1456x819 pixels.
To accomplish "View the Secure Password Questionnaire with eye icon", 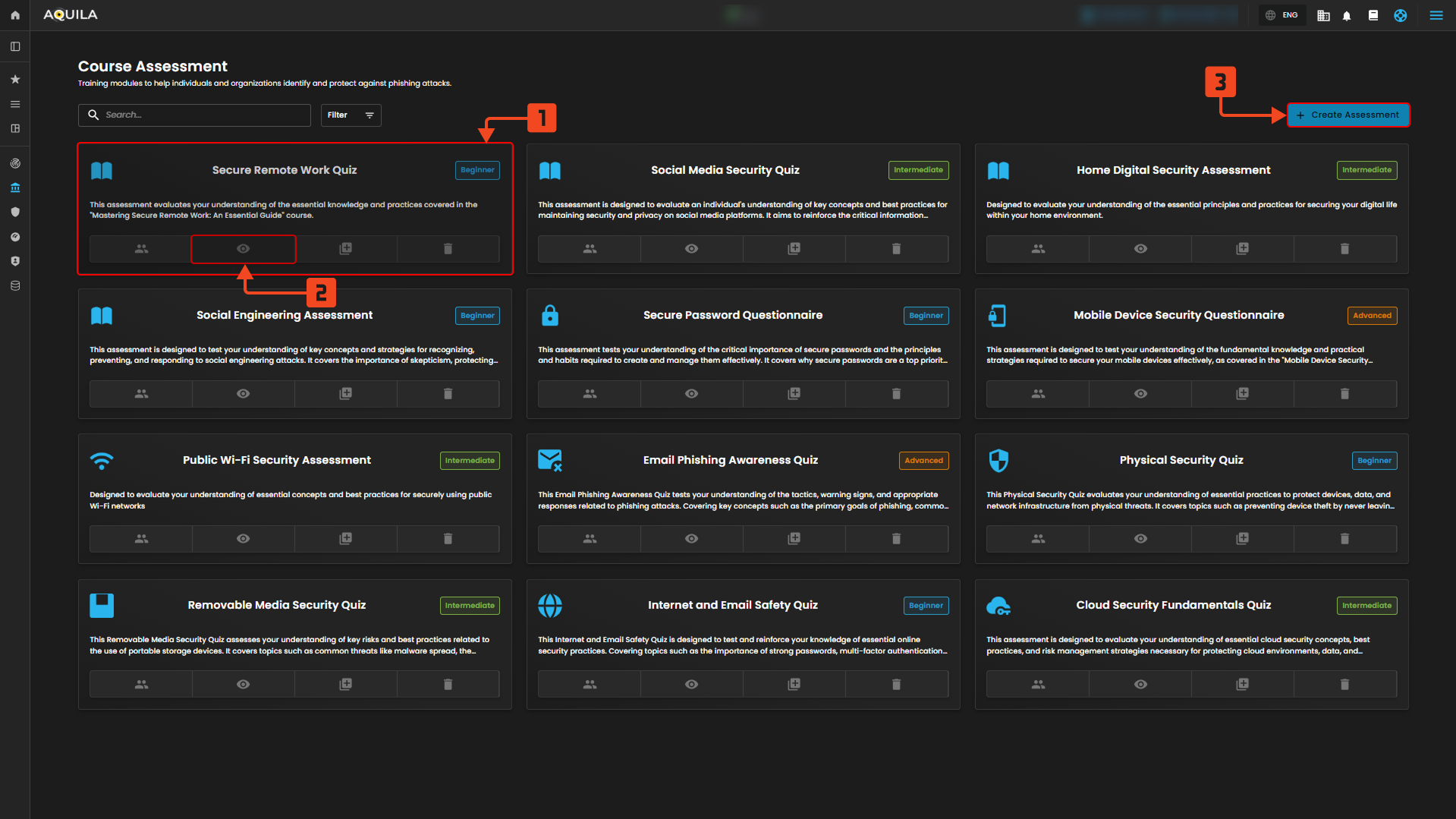I will pyautogui.click(x=691, y=394).
